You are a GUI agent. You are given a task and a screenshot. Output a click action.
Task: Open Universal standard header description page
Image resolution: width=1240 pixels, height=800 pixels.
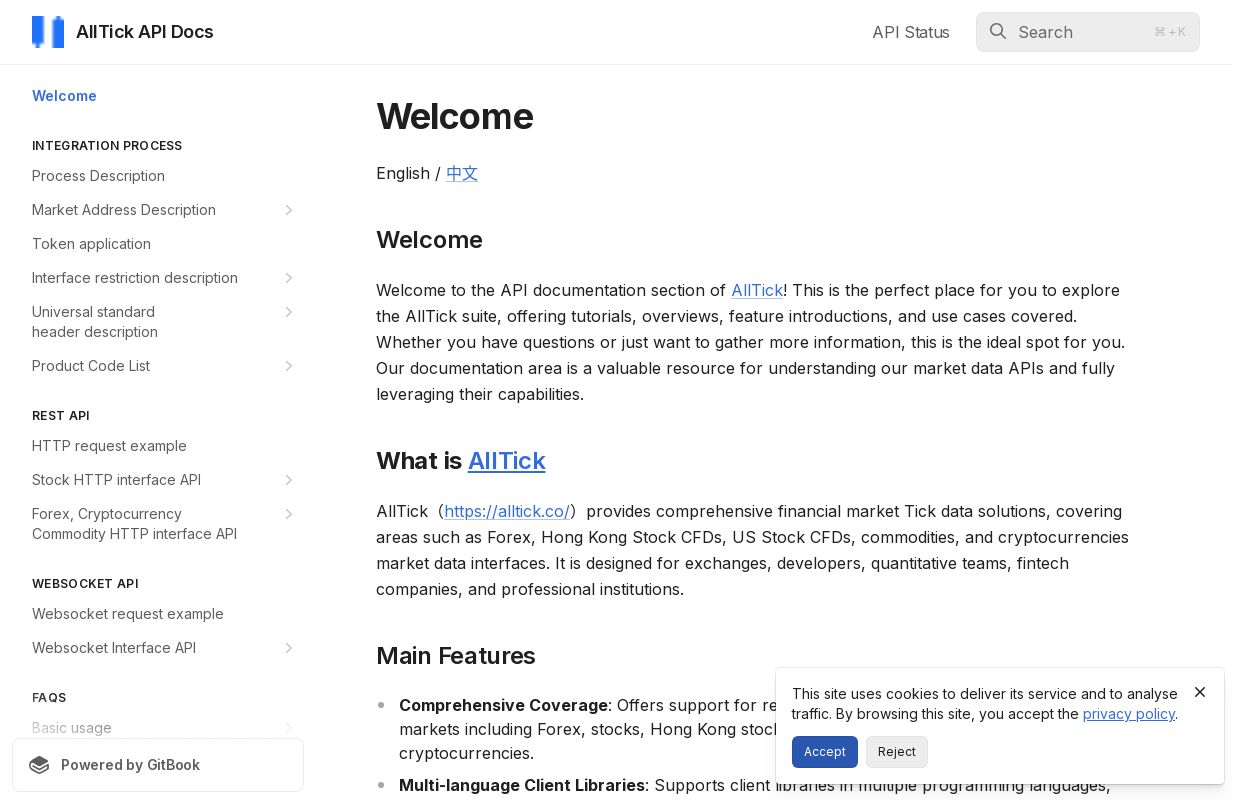95,322
